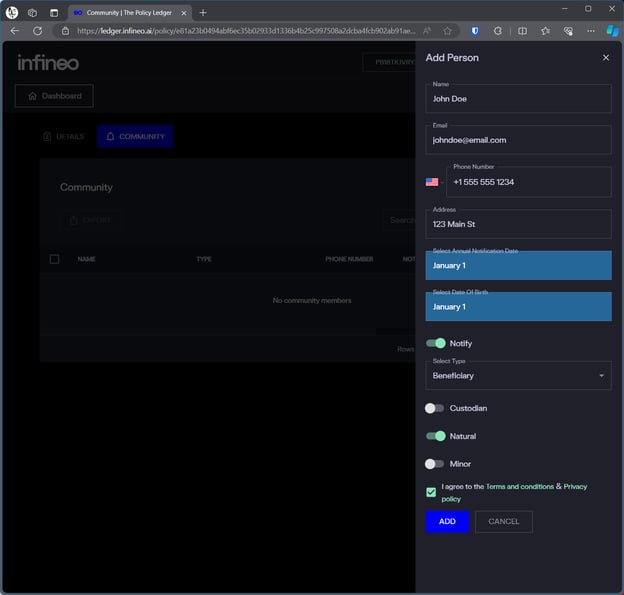Click the Email input field
624x595 pixels.
pyautogui.click(x=518, y=140)
